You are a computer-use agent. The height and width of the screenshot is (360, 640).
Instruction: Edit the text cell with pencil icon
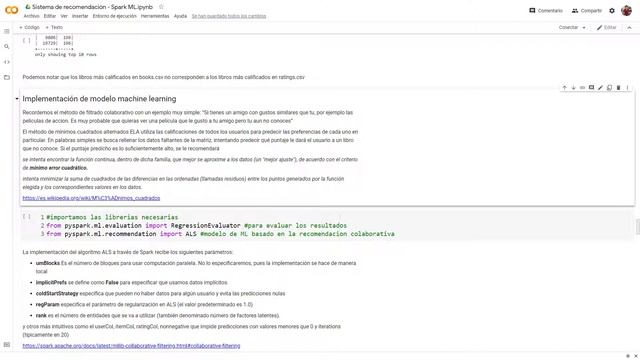(600, 88)
